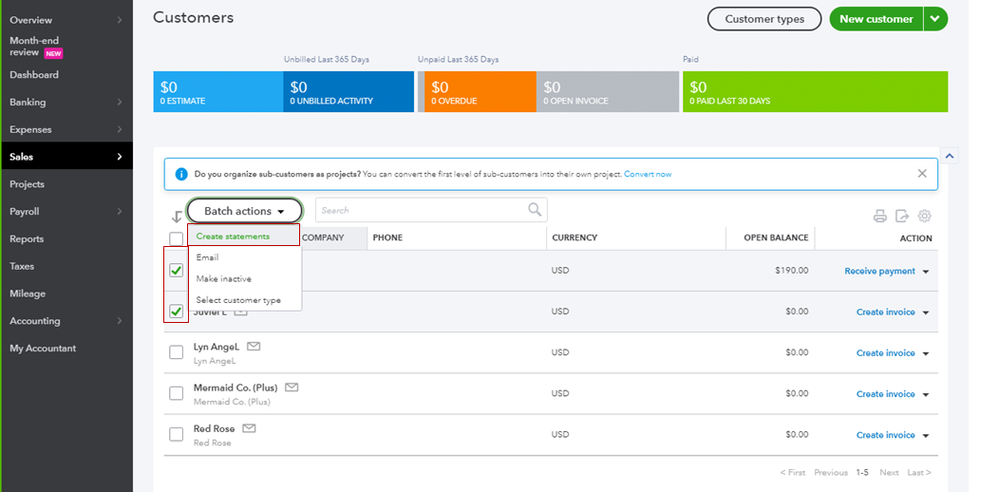Viewport: 999px width, 492px height.
Task: Click the New customer button
Action: coord(876,19)
